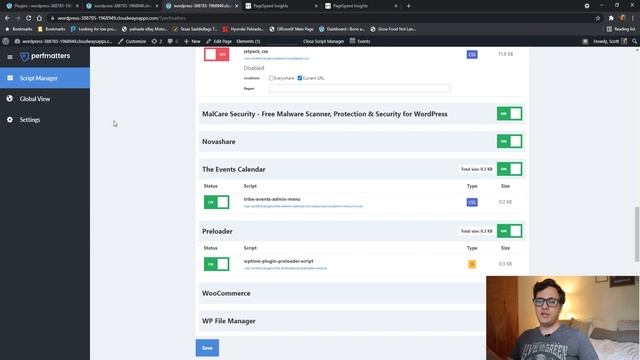Screen dimensions: 640x360
Task: Click Close Script Manager in admin bar
Action: 323,41
